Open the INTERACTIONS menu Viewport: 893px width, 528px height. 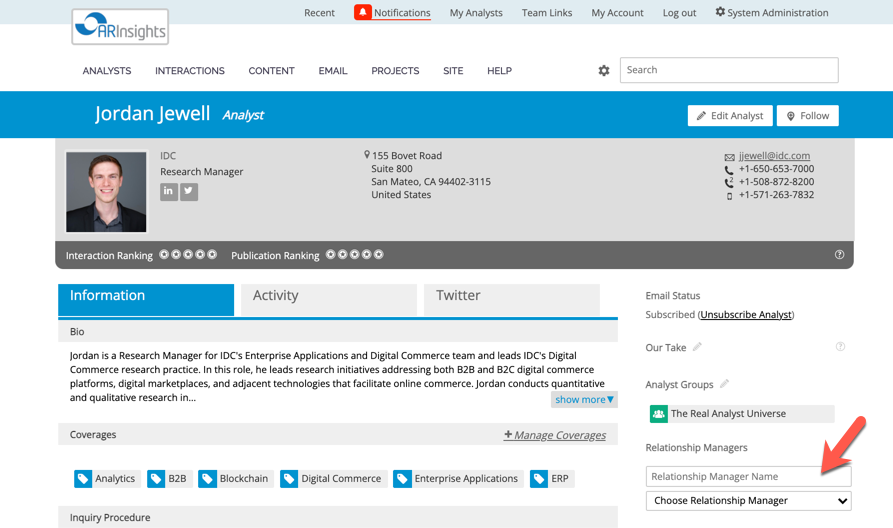[x=190, y=71]
